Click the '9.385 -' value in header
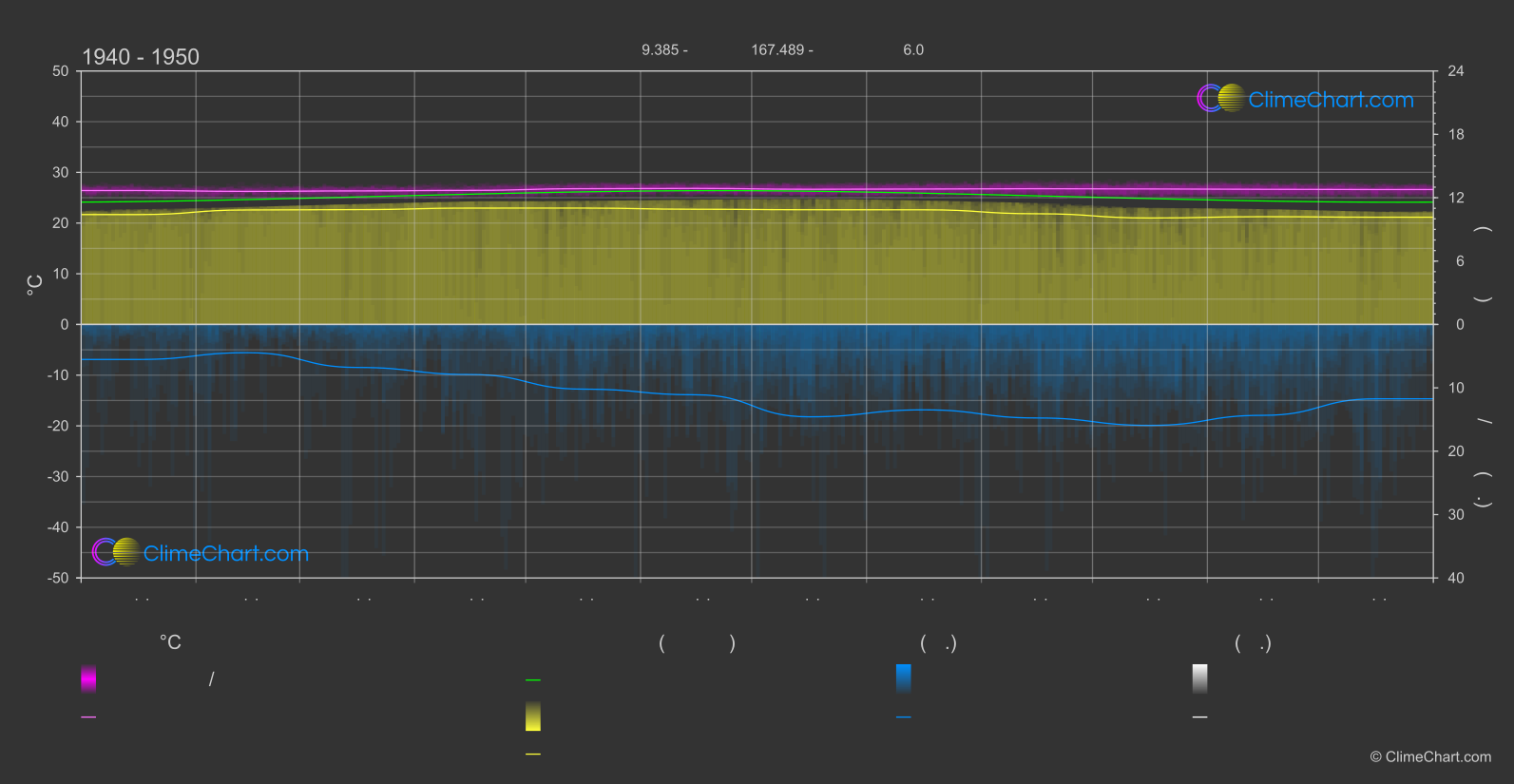1514x784 pixels. coord(664,49)
